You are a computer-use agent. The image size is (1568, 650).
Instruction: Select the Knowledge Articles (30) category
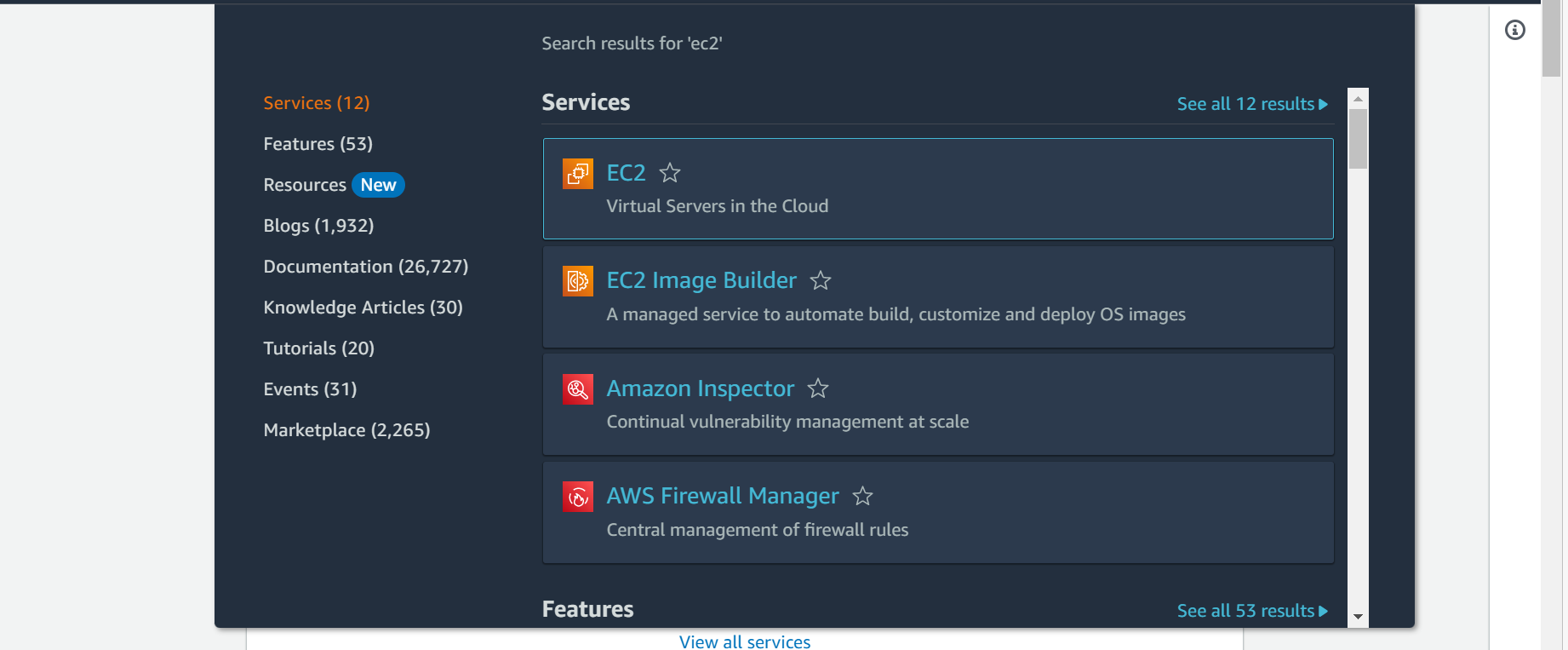(363, 308)
